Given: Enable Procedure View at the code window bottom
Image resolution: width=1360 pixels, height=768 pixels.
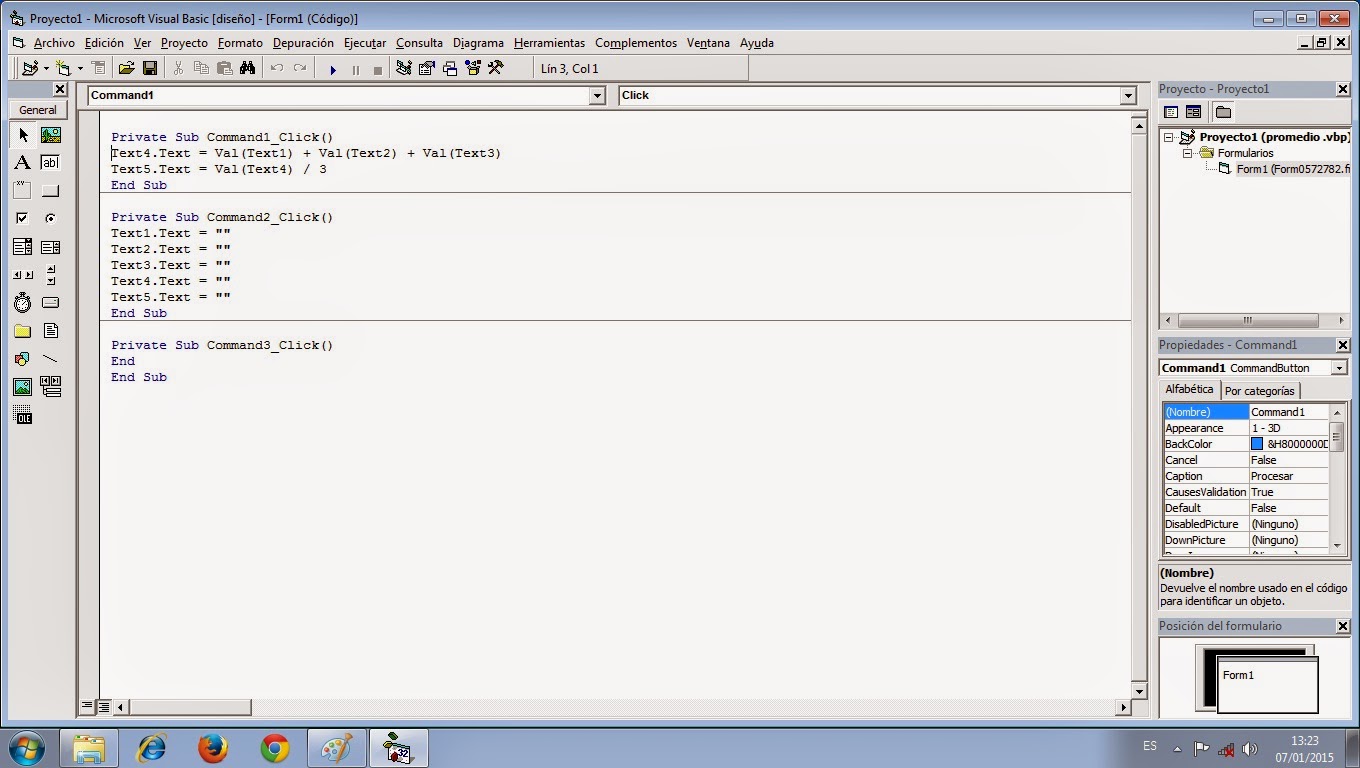Looking at the screenshot, I should pos(88,707).
